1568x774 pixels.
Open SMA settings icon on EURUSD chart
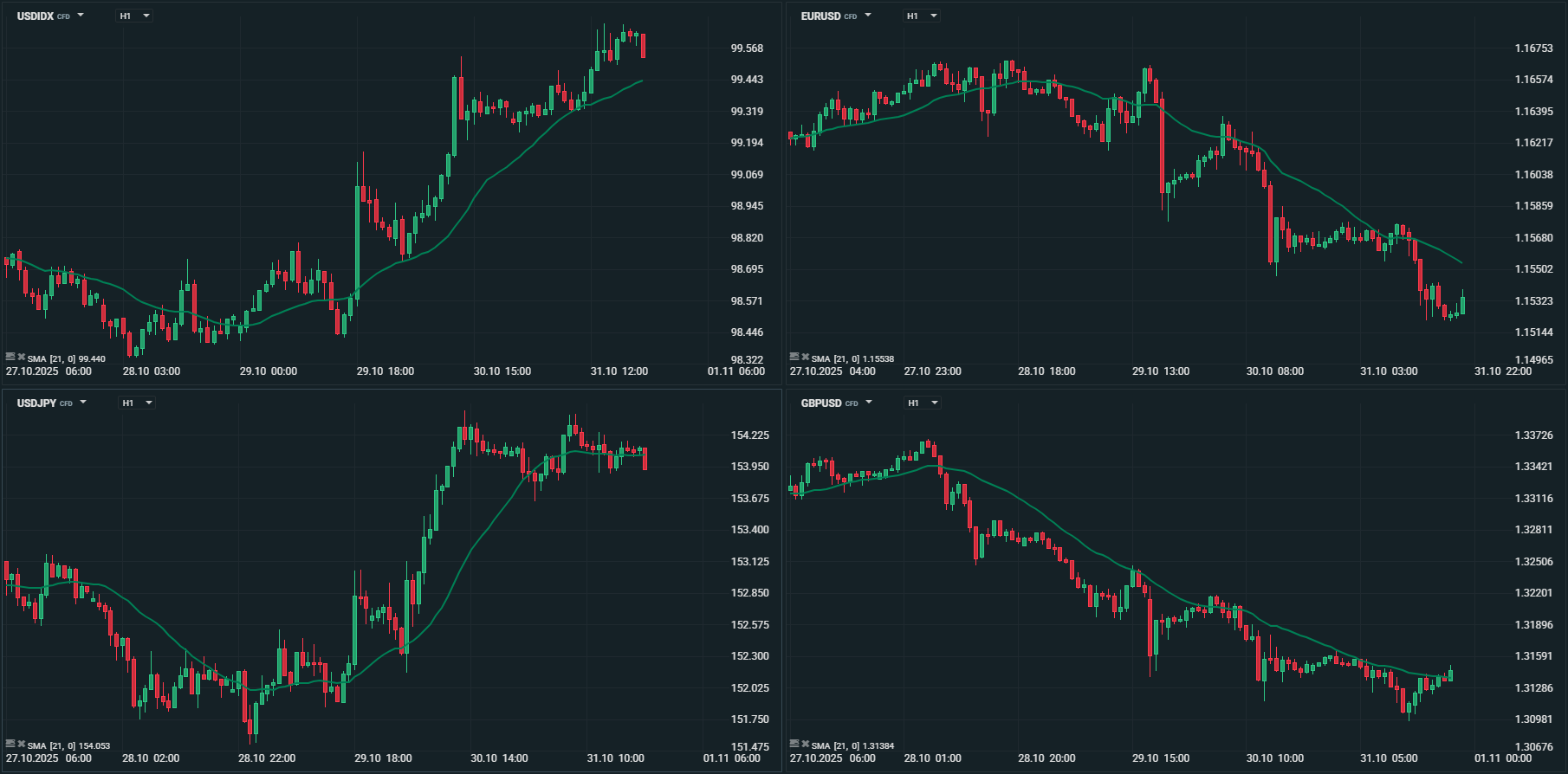(794, 357)
